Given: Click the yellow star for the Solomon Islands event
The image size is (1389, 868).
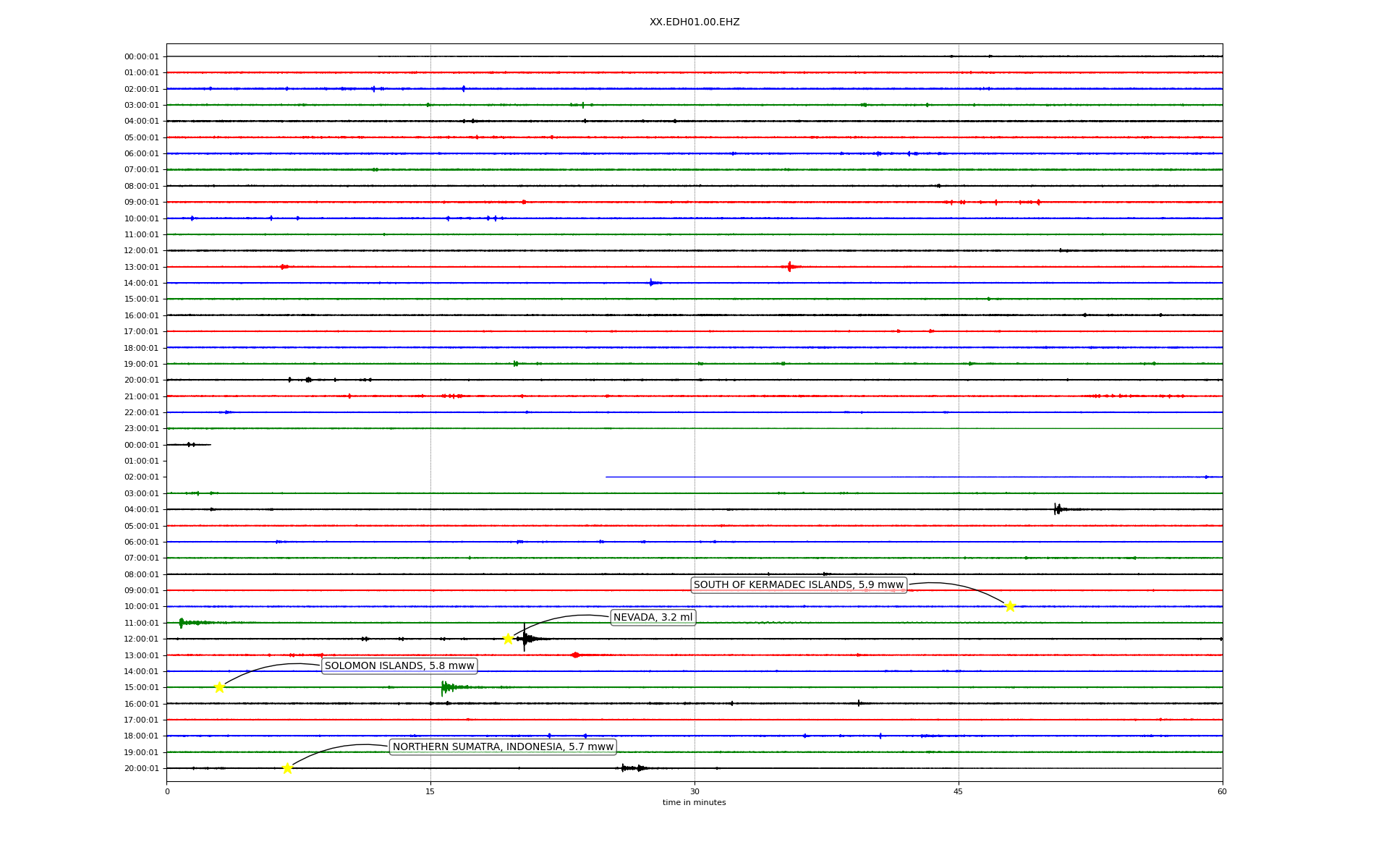Looking at the screenshot, I should pos(219,687).
